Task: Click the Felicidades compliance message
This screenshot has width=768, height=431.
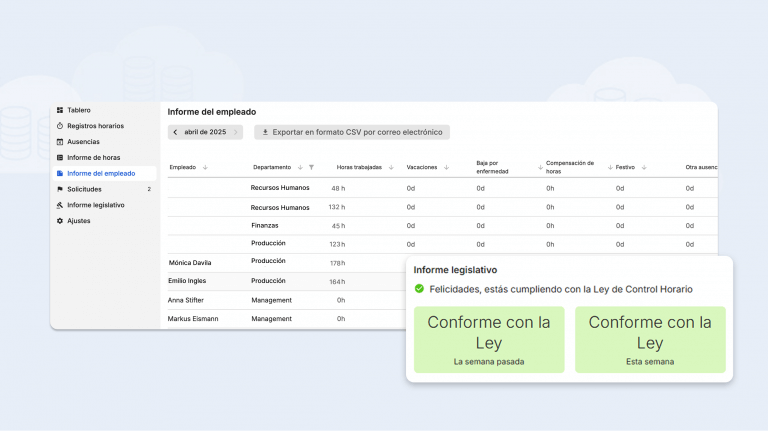Action: pyautogui.click(x=561, y=289)
